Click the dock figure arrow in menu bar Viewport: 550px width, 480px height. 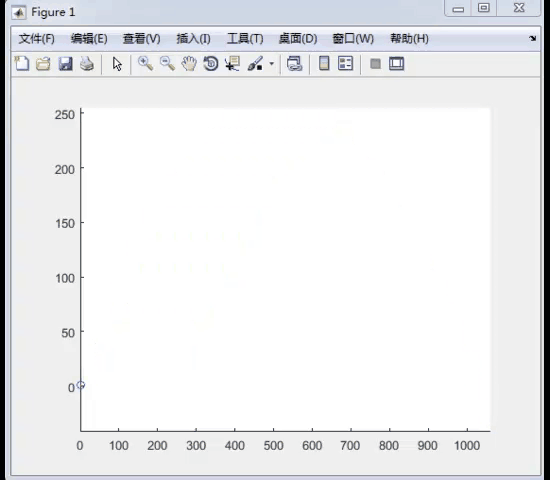(532, 38)
